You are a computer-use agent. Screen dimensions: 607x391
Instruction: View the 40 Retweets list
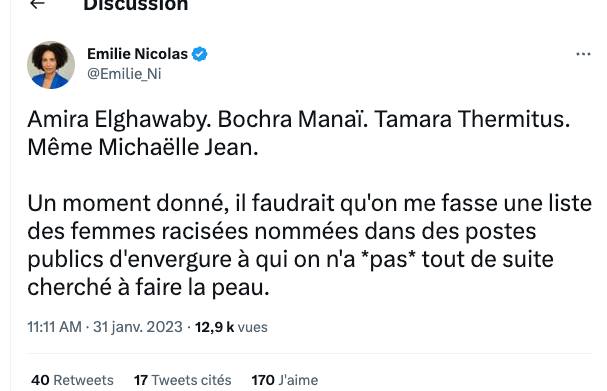(72, 380)
